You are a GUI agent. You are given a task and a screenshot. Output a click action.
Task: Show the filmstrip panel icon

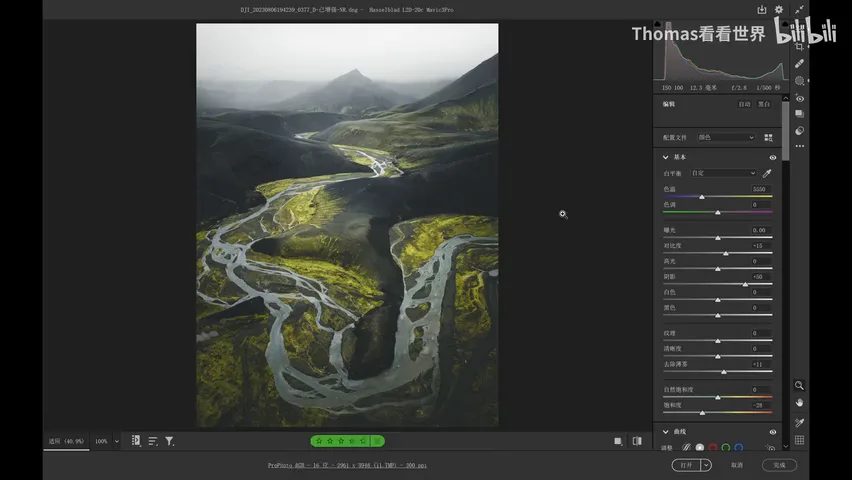click(x=136, y=441)
